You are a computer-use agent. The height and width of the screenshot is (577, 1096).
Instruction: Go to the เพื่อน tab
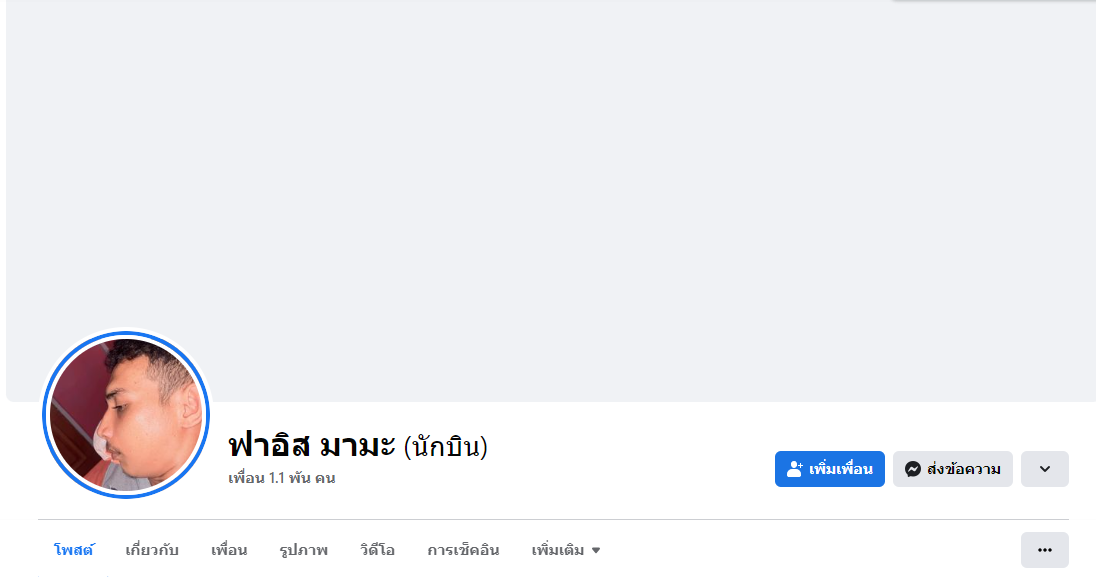click(x=229, y=550)
